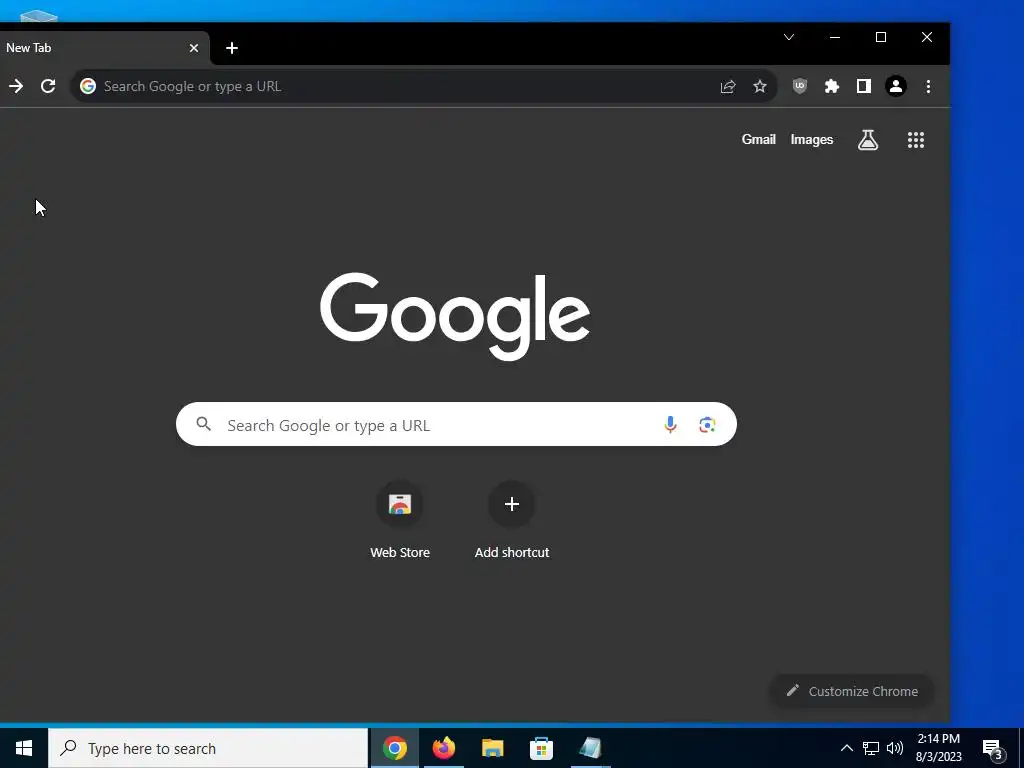The width and height of the screenshot is (1024, 768).
Task: Toggle the Chrome side panel
Action: (864, 86)
